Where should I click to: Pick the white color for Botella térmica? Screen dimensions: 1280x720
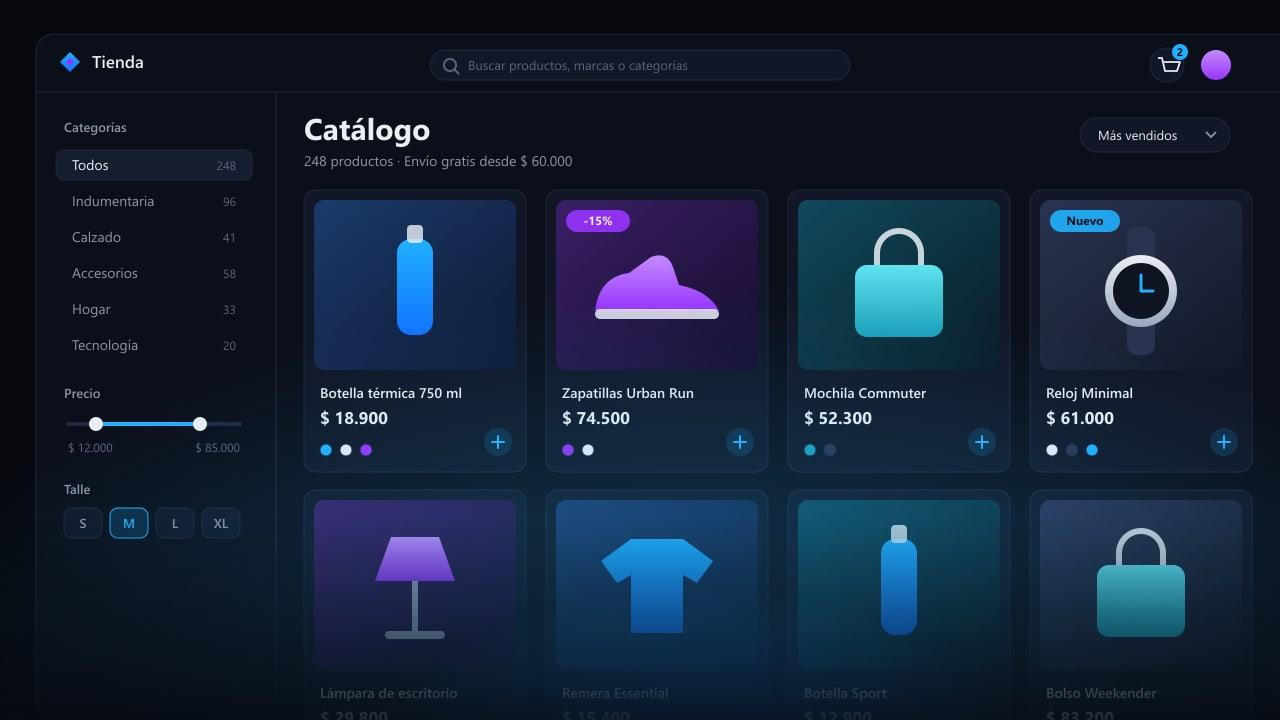(346, 450)
